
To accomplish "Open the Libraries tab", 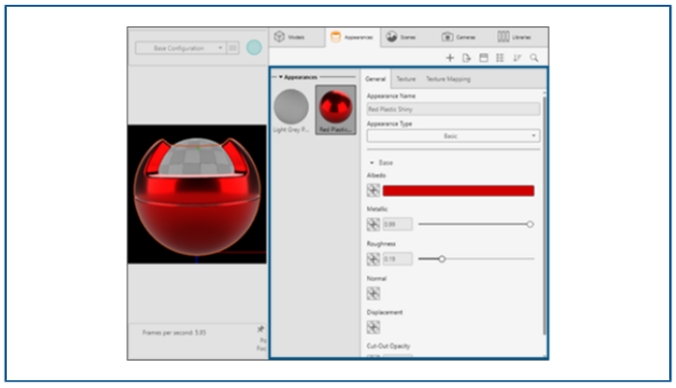I will click(514, 37).
